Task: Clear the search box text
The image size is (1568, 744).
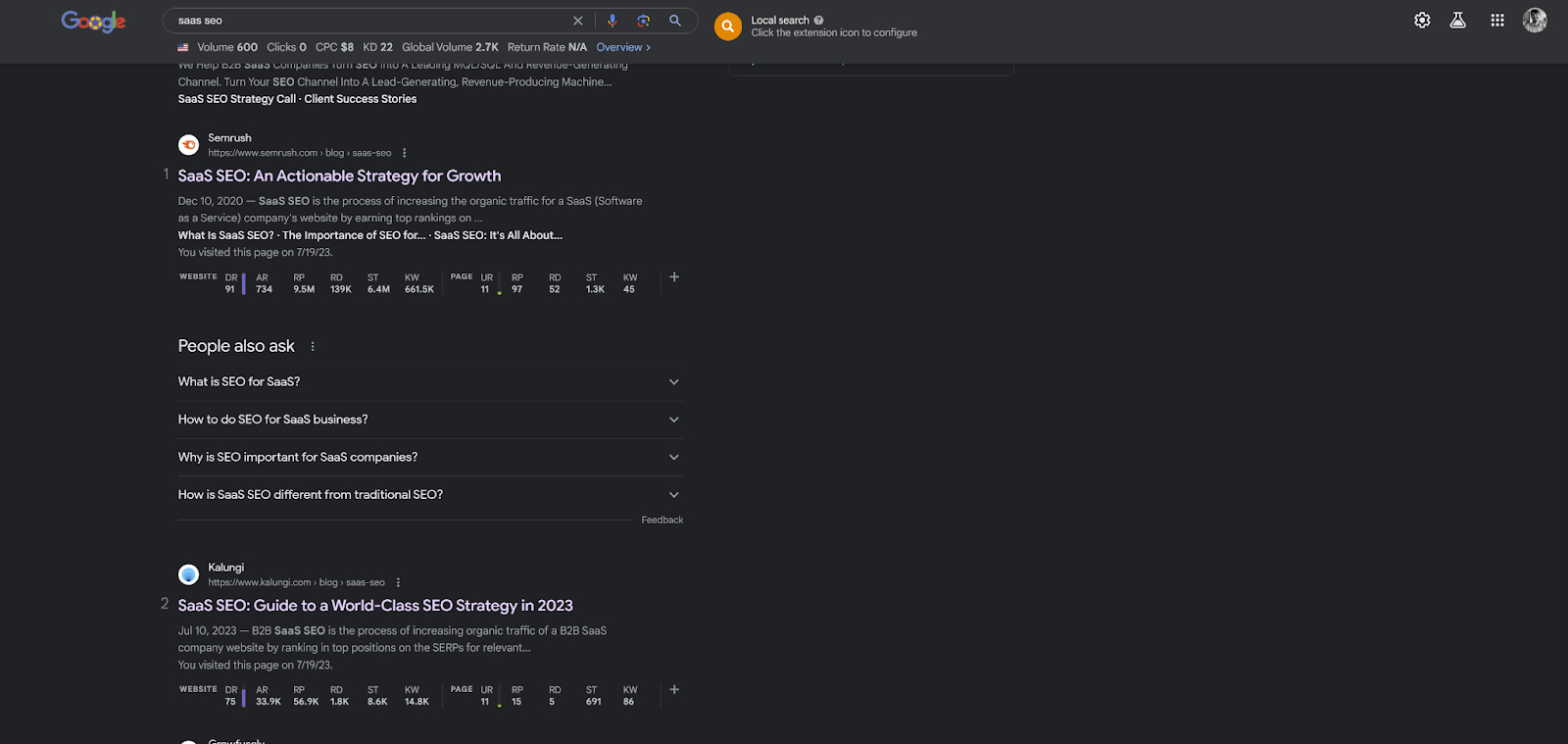Action: [x=578, y=21]
